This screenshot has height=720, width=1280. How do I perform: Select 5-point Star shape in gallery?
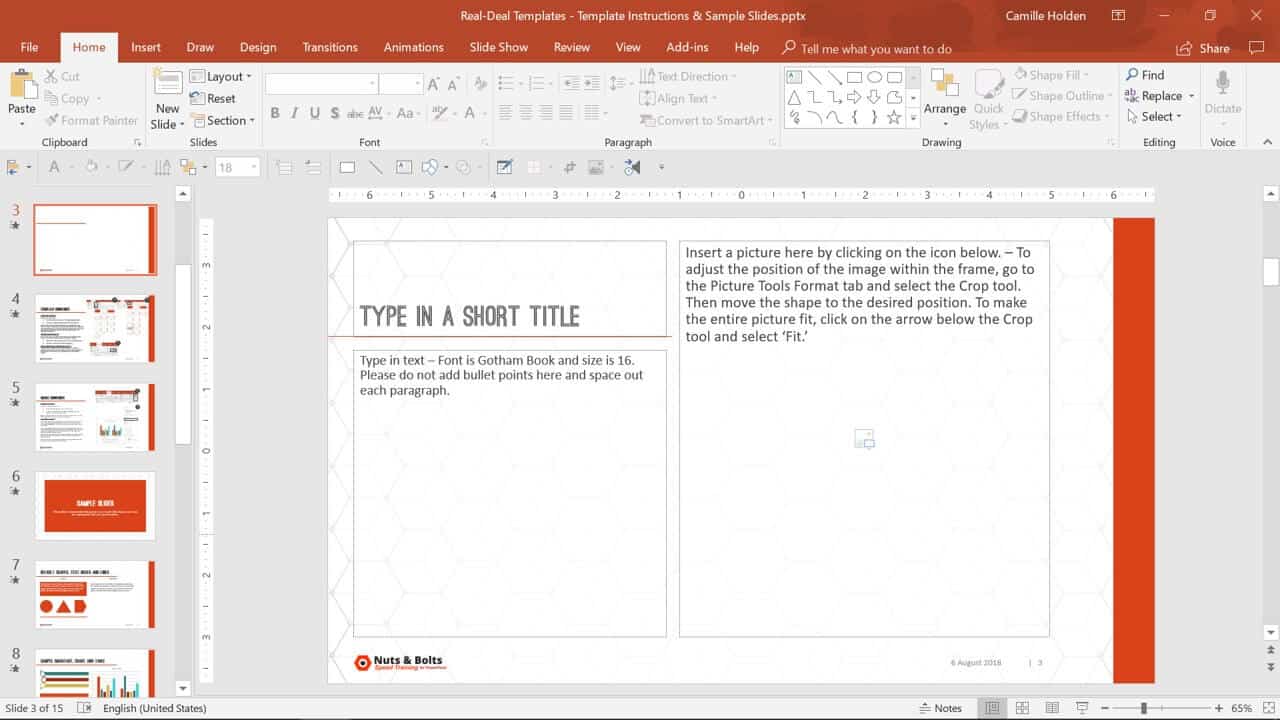point(894,117)
